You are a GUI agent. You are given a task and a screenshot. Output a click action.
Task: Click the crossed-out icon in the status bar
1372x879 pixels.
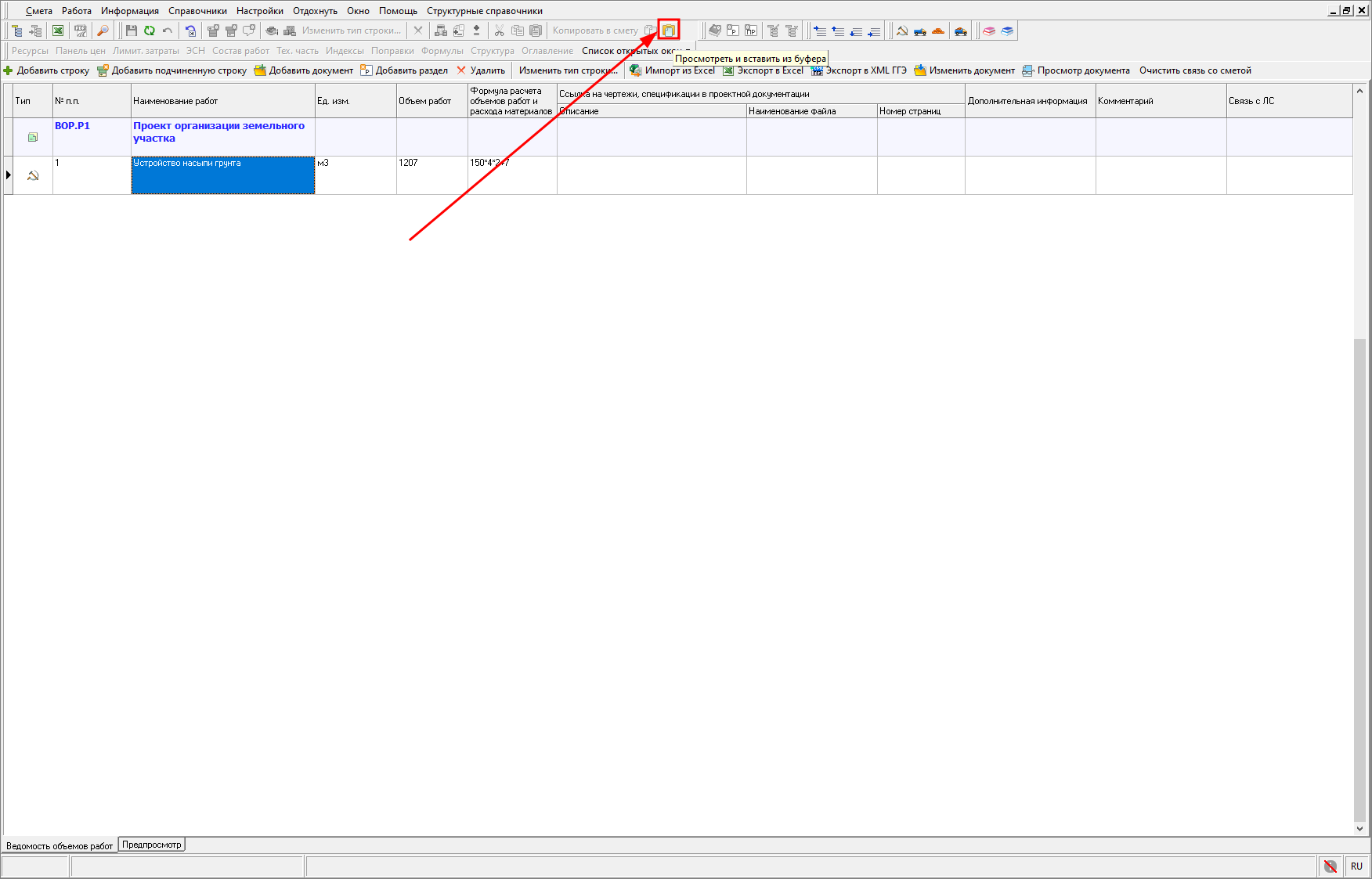pos(1330,866)
